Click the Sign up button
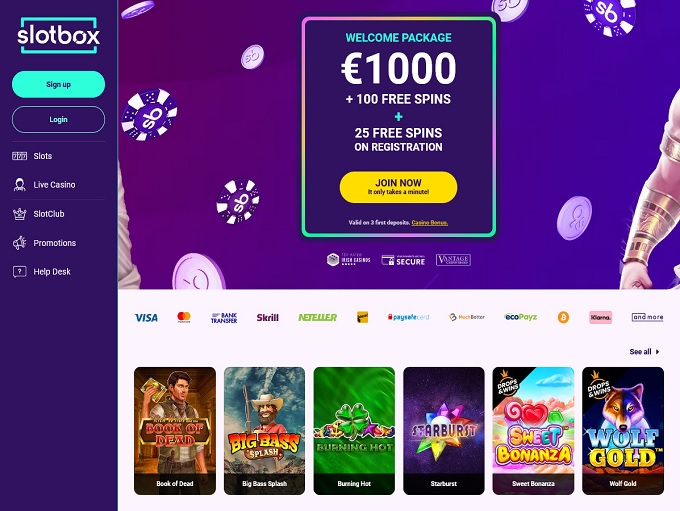Image resolution: width=680 pixels, height=511 pixels. tap(59, 84)
